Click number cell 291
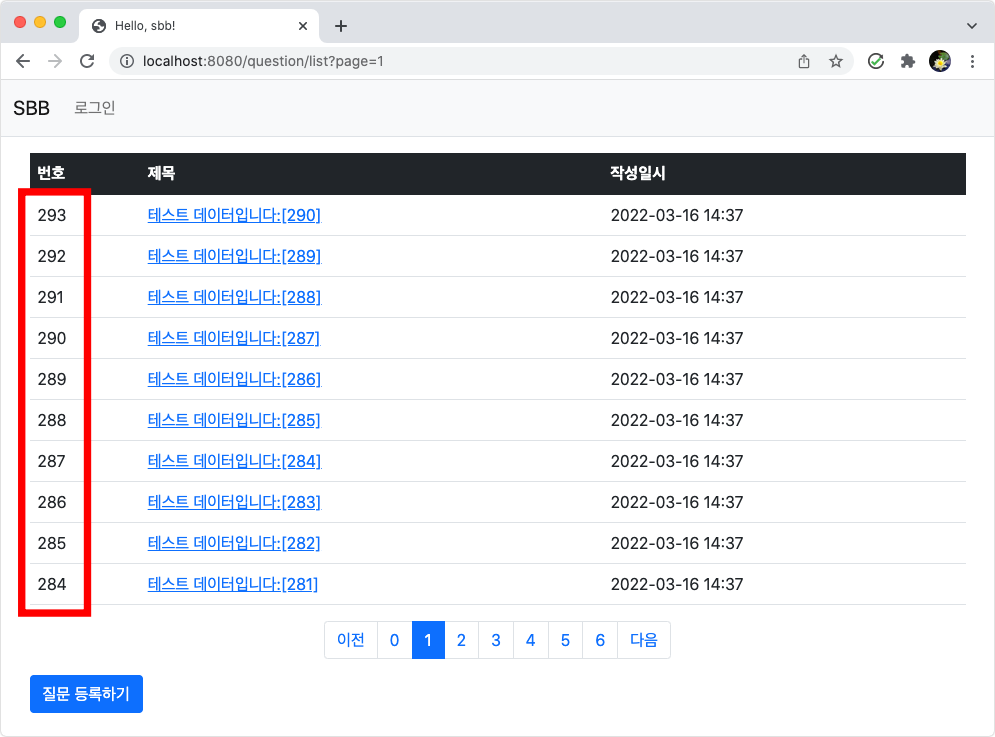Screen dimensions: 995x737 (51, 297)
